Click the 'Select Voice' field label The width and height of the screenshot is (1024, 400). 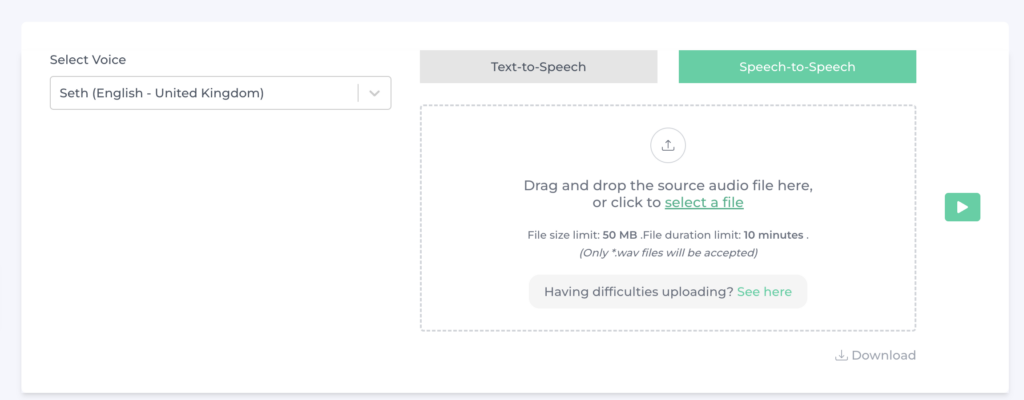tap(88, 59)
